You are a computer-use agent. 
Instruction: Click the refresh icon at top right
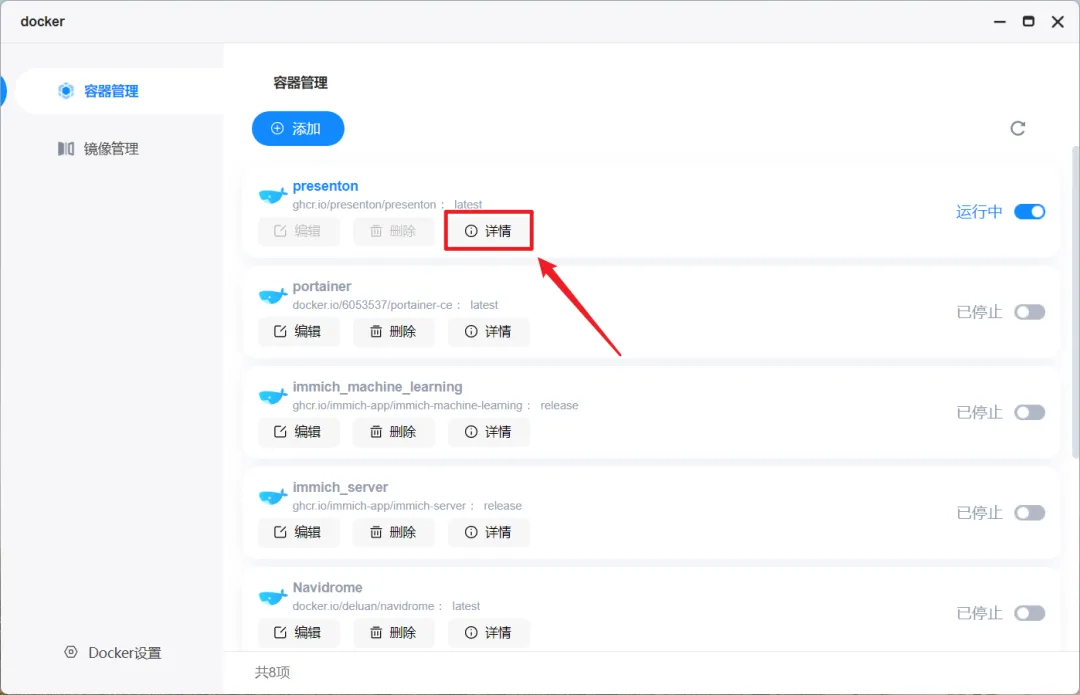pyautogui.click(x=1017, y=128)
